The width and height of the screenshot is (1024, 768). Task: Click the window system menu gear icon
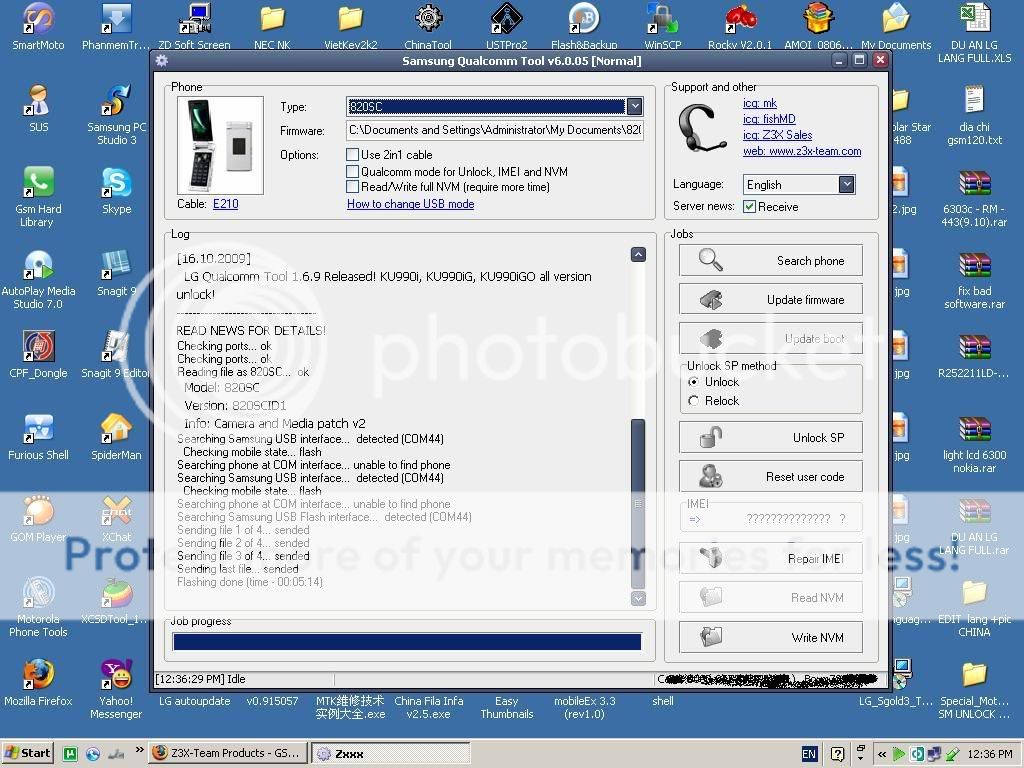(161, 61)
